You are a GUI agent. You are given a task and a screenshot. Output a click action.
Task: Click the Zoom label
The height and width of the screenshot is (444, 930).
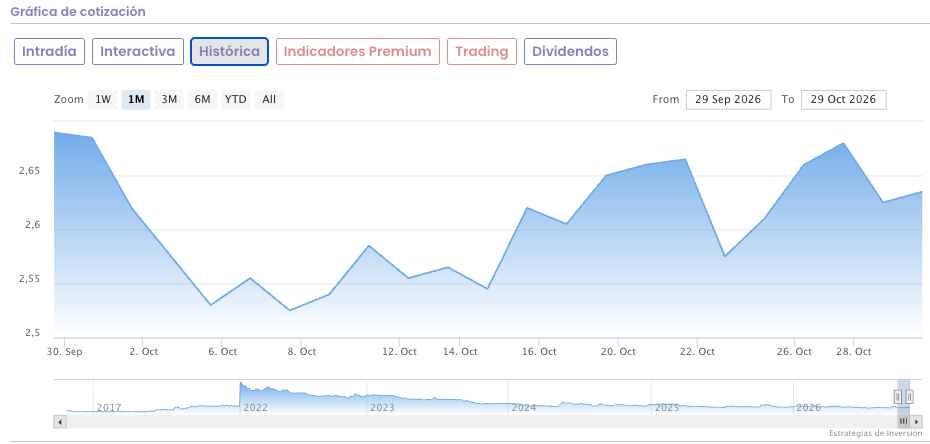click(69, 100)
